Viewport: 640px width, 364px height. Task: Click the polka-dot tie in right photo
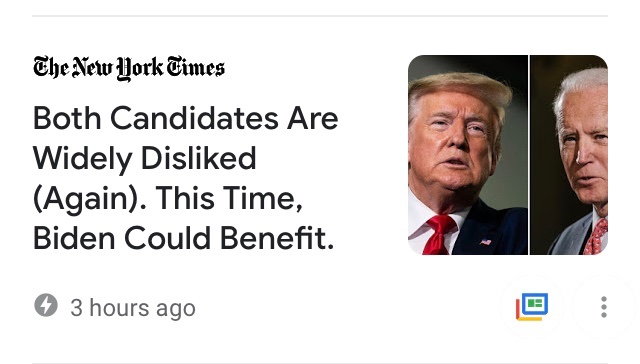(x=596, y=238)
